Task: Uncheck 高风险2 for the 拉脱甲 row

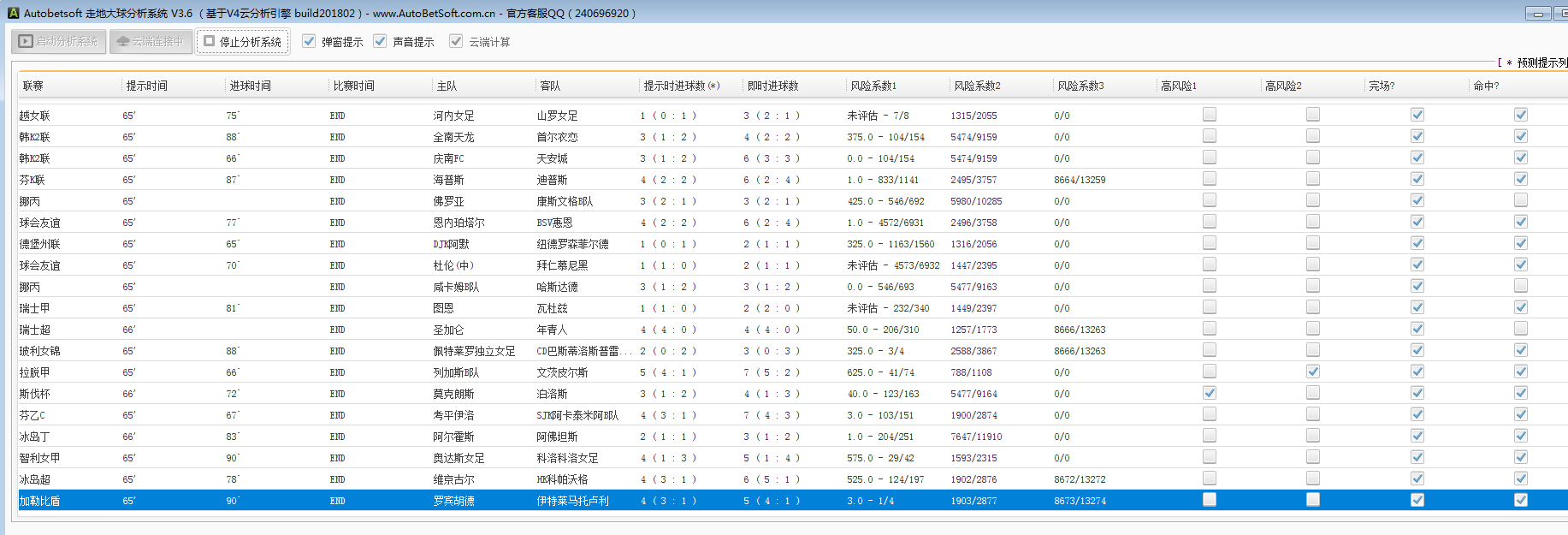Action: (x=1313, y=372)
